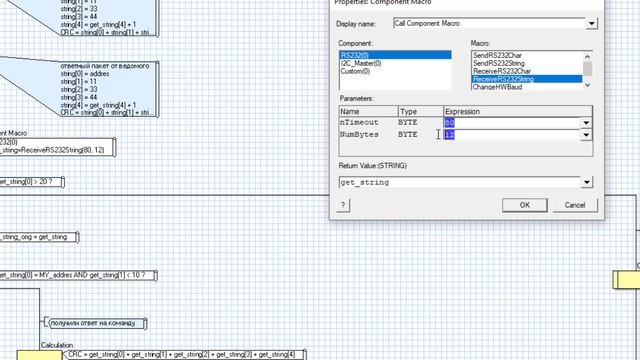Click the yellow icon at right edge
640x360 pixels.
pos(627,280)
